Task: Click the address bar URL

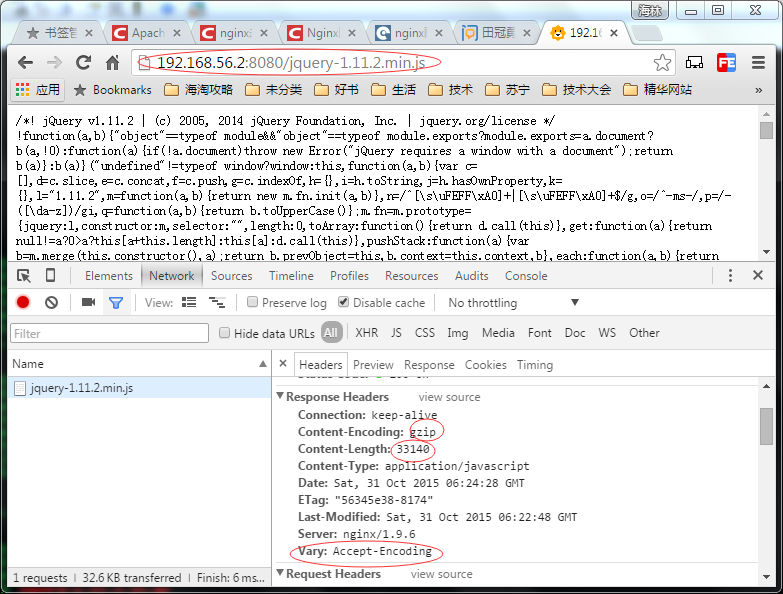Action: 291,63
